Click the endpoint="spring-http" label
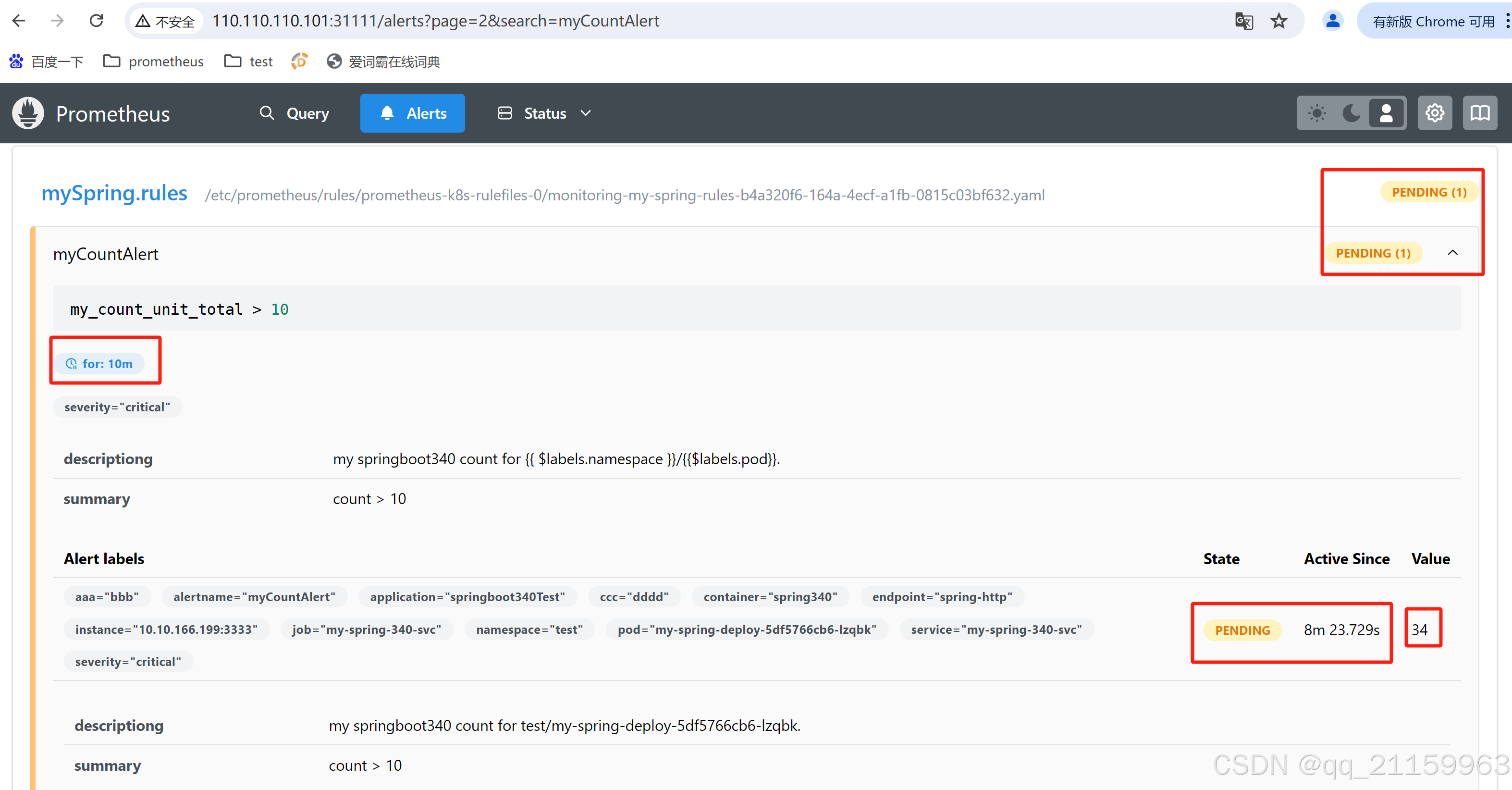This screenshot has height=790, width=1512. tap(942, 597)
